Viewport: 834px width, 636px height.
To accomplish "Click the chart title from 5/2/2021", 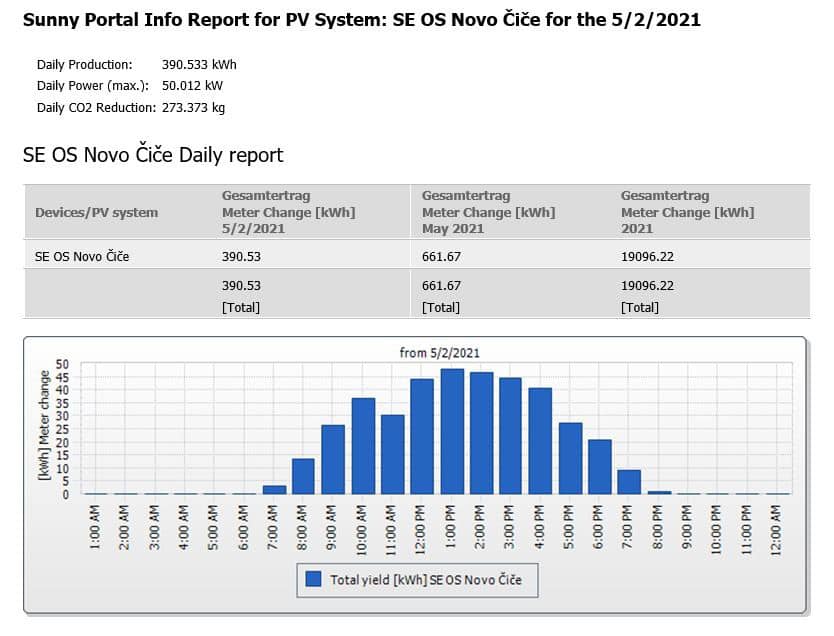I will click(x=439, y=353).
